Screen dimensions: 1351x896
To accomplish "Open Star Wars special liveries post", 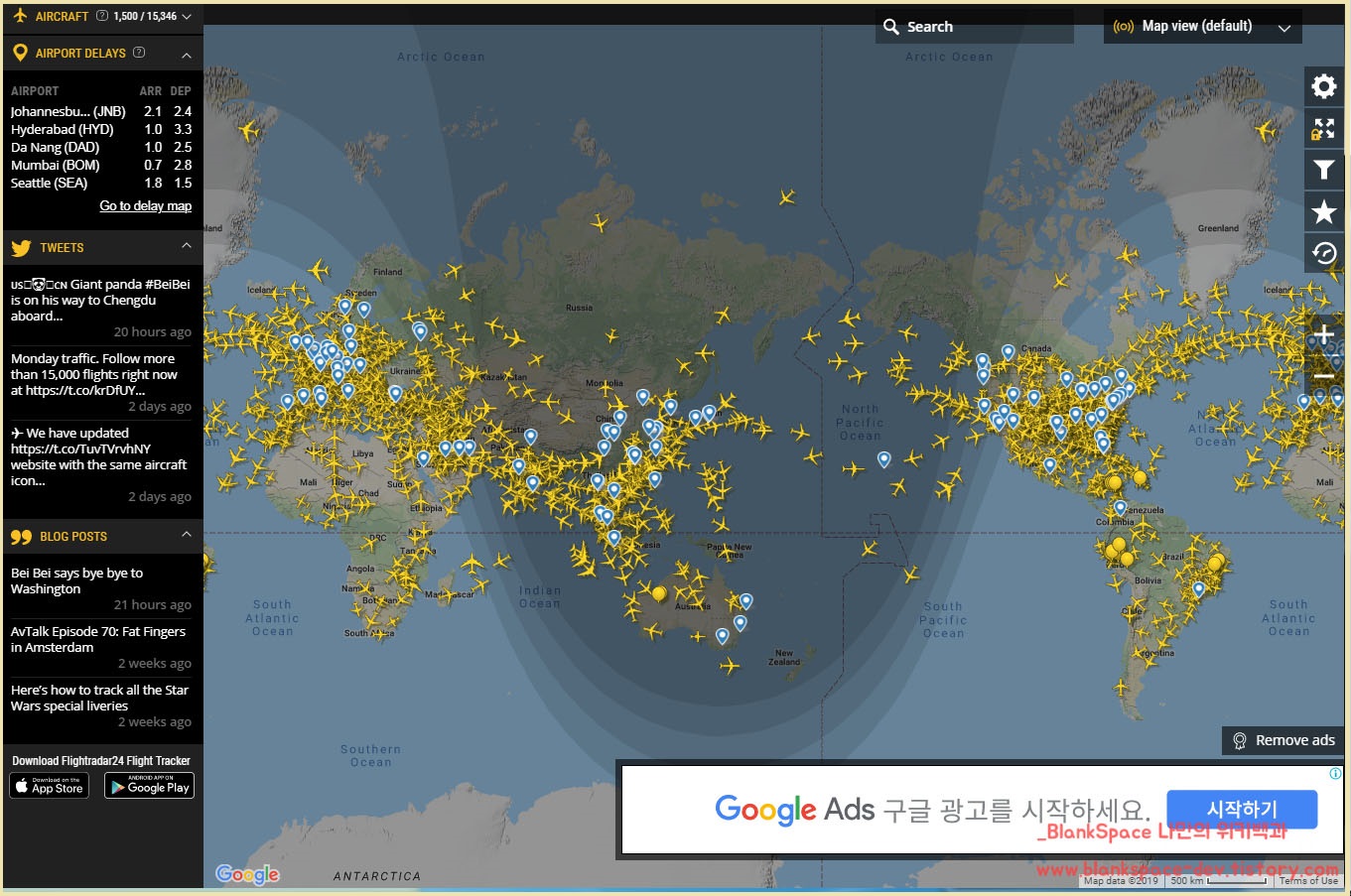I will point(99,698).
